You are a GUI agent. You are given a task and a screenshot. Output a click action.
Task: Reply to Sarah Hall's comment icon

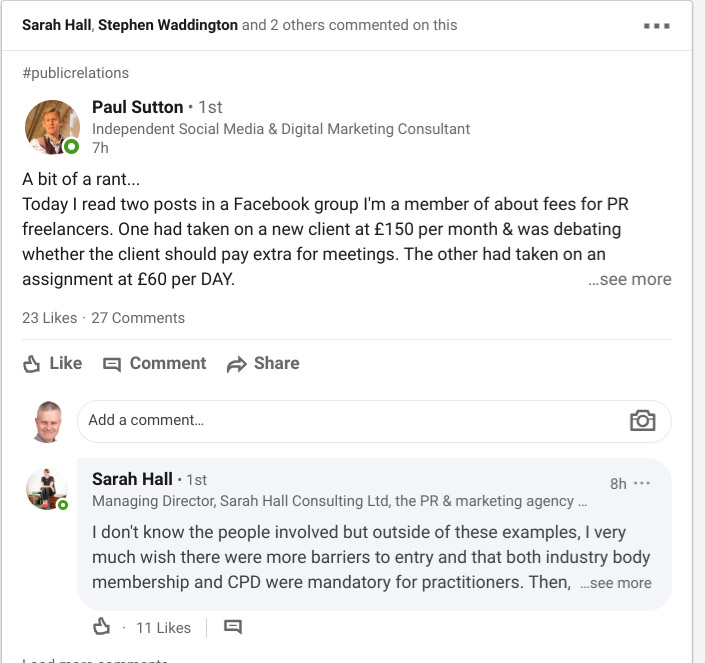[x=233, y=627]
